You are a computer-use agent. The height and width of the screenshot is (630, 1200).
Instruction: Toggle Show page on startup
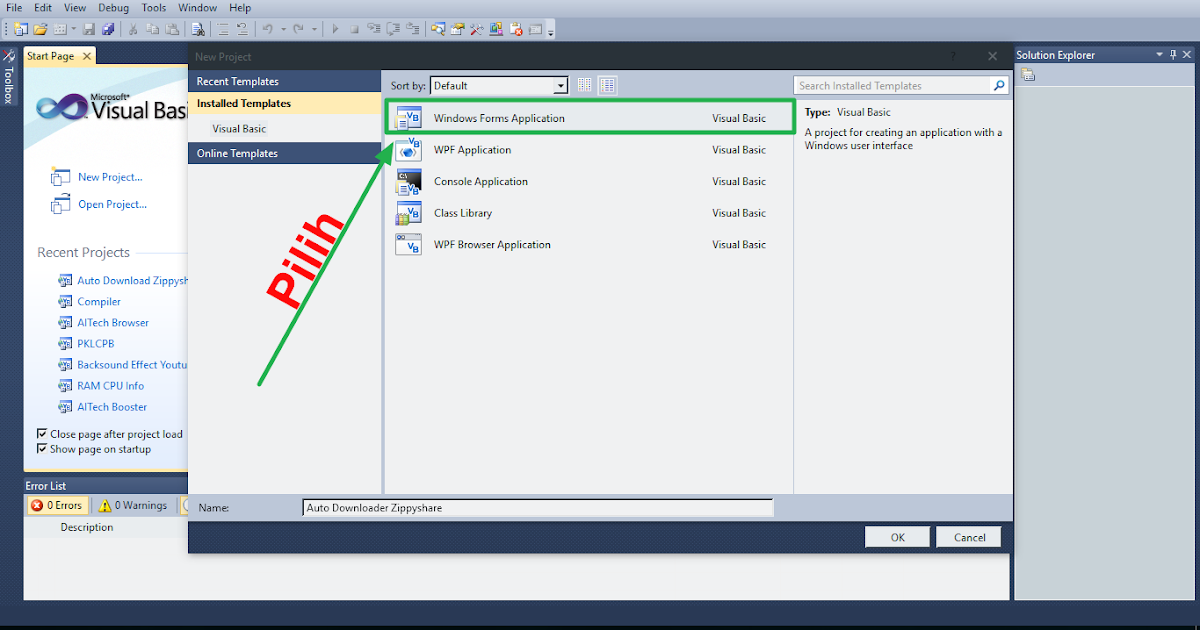click(x=41, y=449)
